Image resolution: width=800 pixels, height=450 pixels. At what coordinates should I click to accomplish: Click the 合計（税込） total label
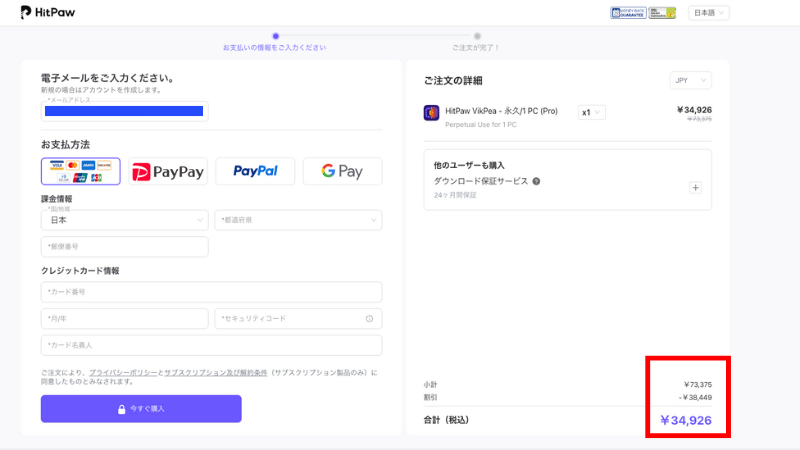[x=446, y=420]
